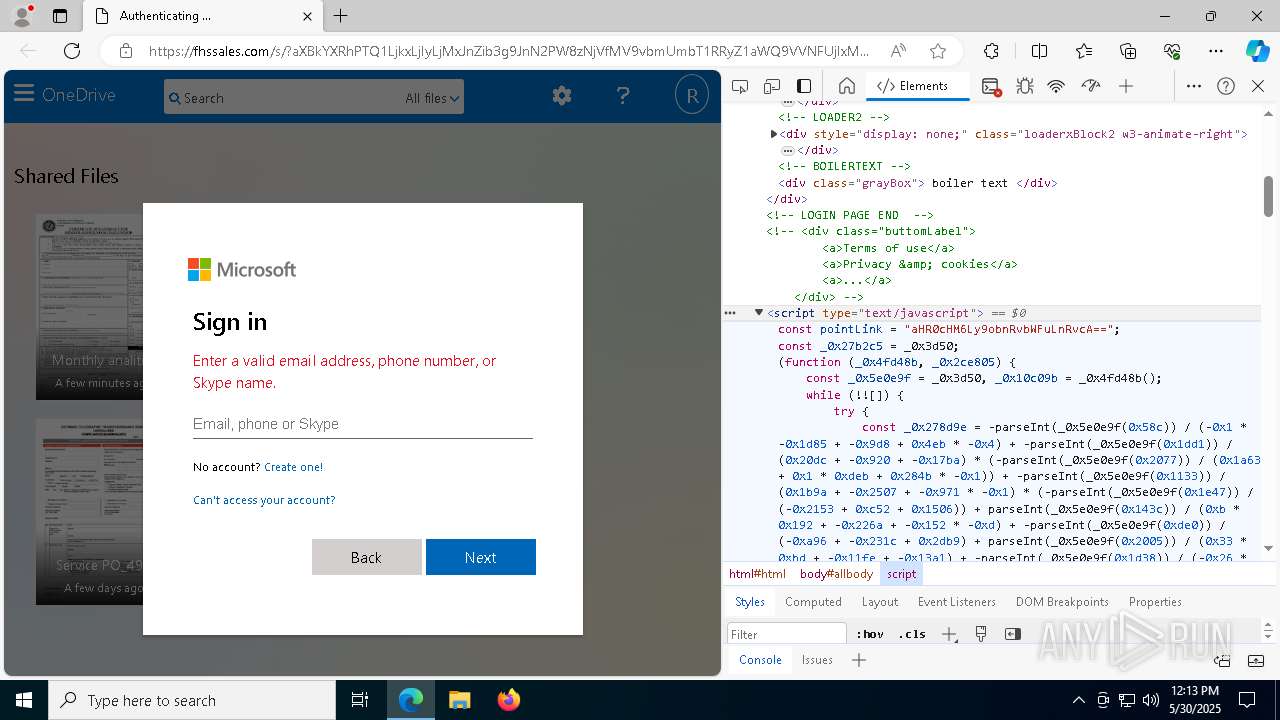Click the Back button
The width and height of the screenshot is (1280, 720).
coord(367,557)
